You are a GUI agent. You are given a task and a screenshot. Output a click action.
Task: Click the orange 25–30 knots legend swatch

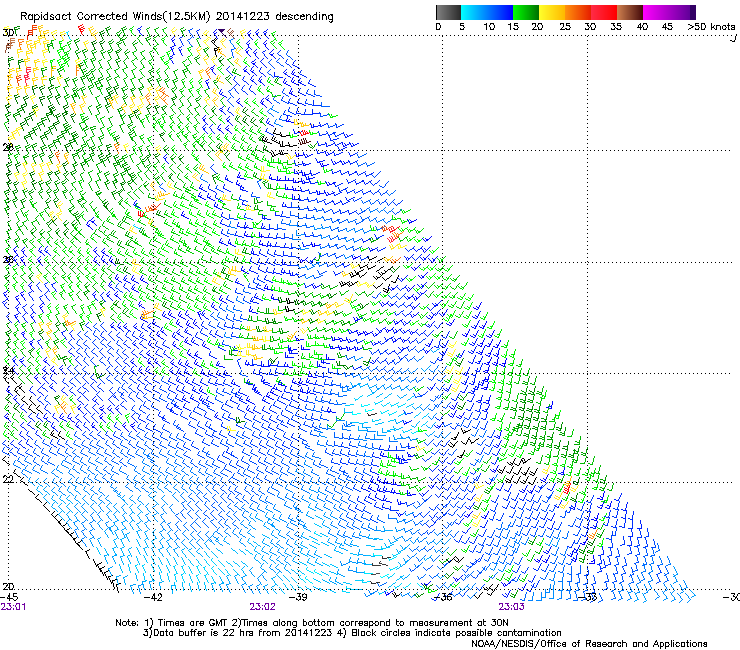(578, 12)
